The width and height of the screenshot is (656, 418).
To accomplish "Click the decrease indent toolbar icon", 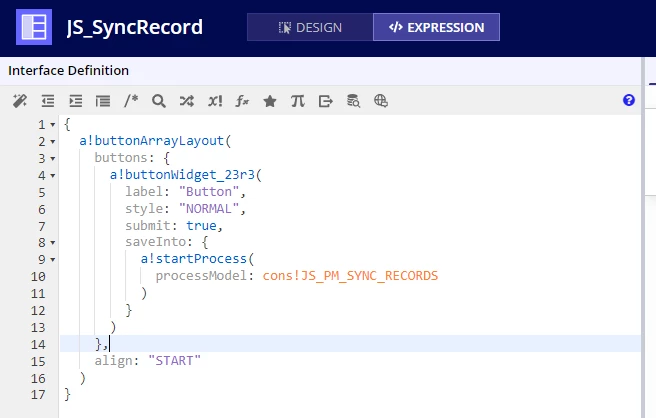I will [48, 101].
